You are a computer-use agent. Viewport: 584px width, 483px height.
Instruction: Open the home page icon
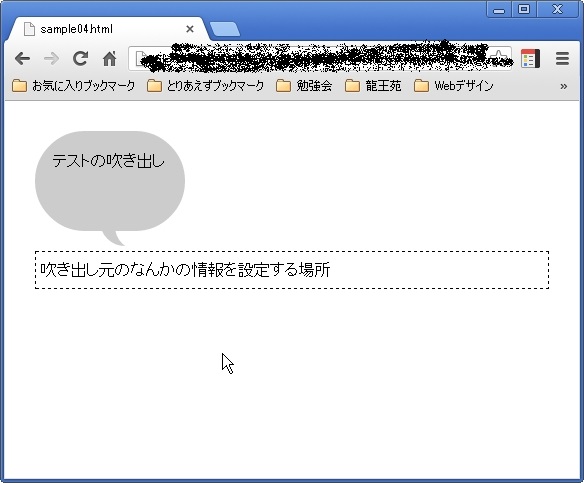pos(110,59)
